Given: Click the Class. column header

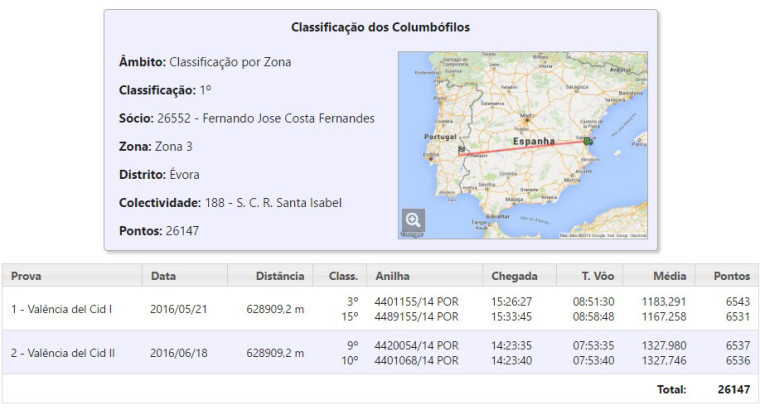Looking at the screenshot, I should click(343, 275).
